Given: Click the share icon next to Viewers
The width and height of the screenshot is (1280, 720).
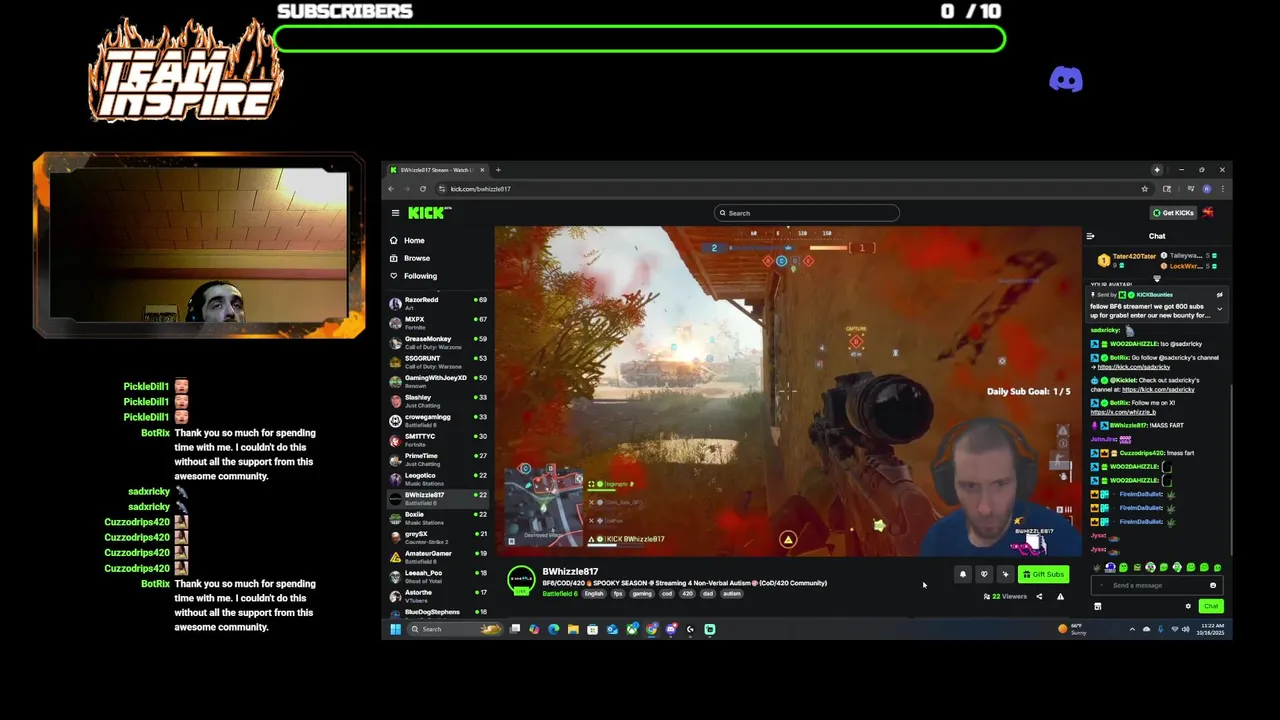Looking at the screenshot, I should (x=1039, y=597).
